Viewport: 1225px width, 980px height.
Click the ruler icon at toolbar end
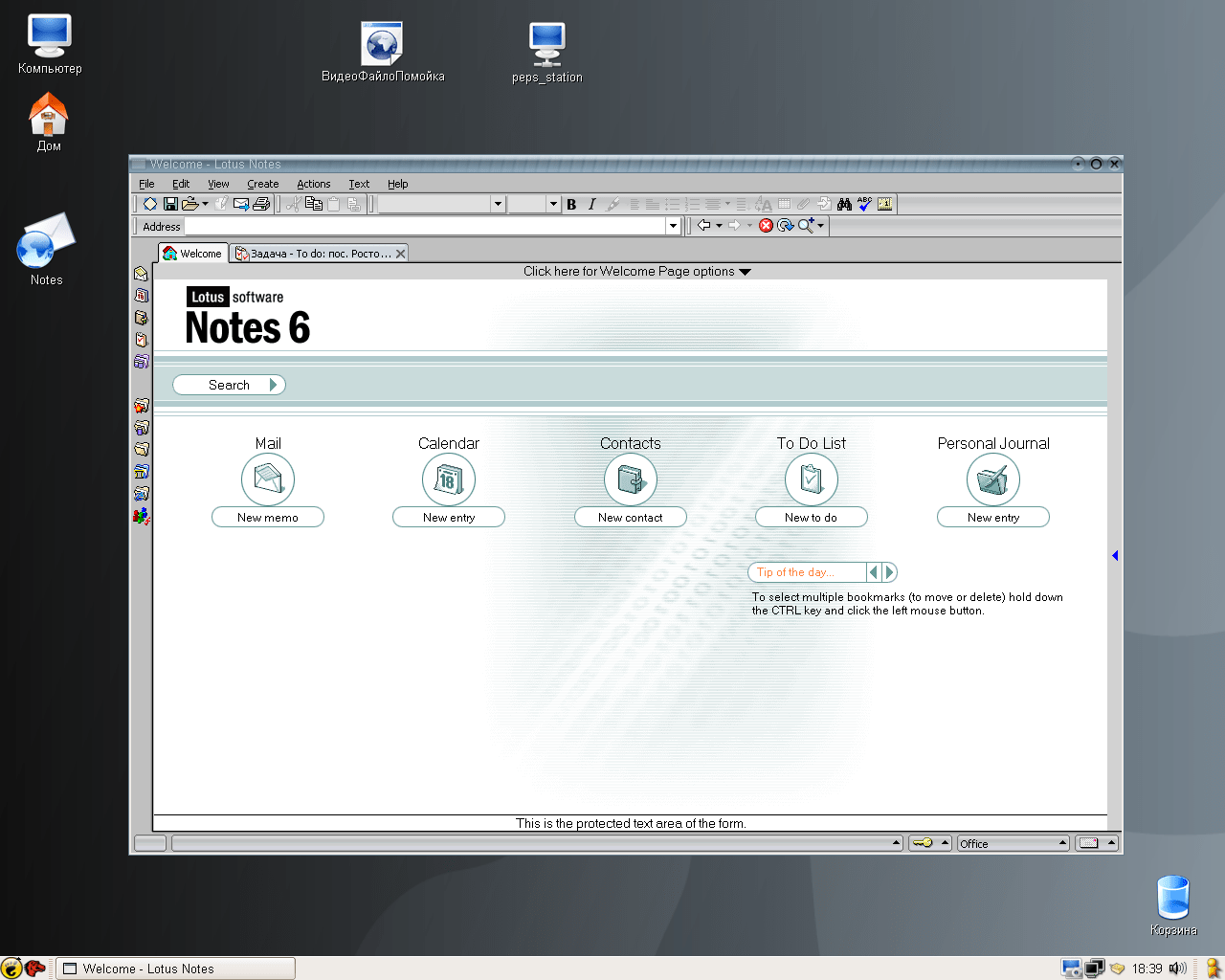coord(885,204)
